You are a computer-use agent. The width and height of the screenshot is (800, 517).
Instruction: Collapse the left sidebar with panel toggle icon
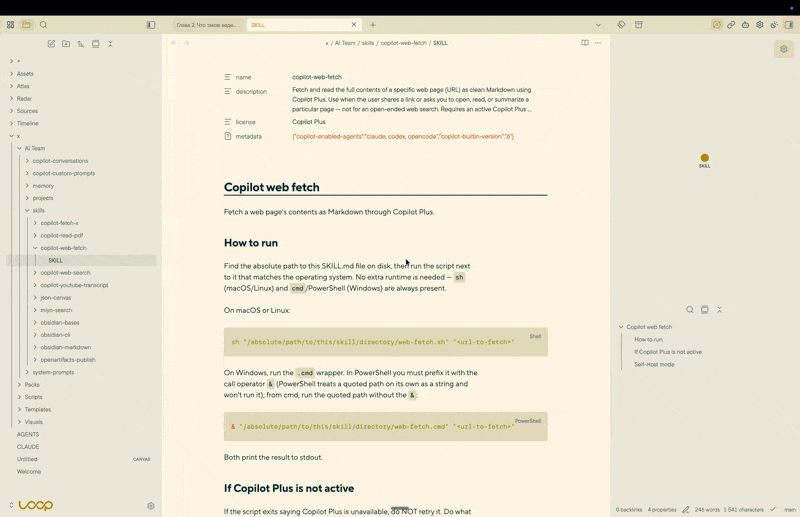[x=151, y=24]
